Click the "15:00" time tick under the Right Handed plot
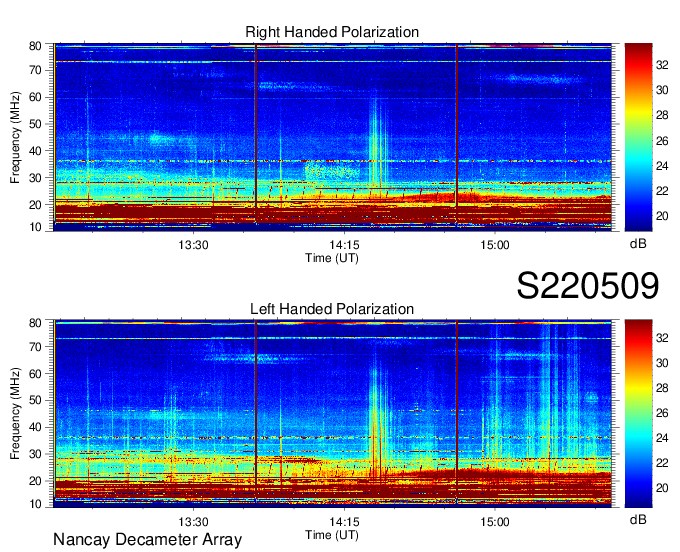680x552 pixels. [x=495, y=245]
